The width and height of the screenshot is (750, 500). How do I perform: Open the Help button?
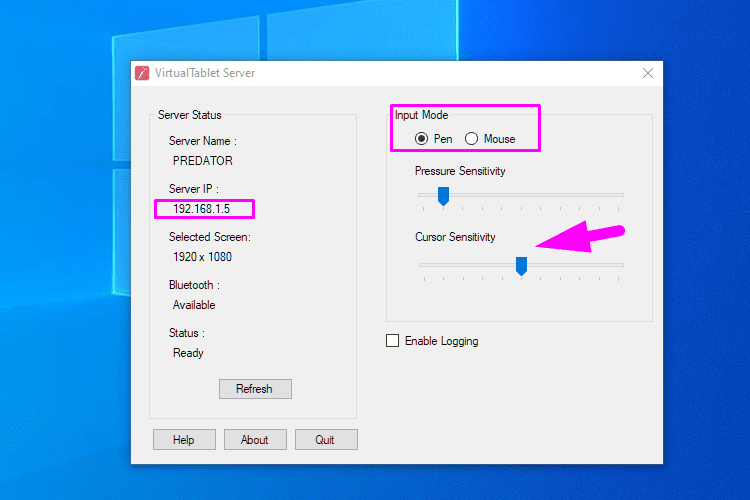(x=184, y=440)
